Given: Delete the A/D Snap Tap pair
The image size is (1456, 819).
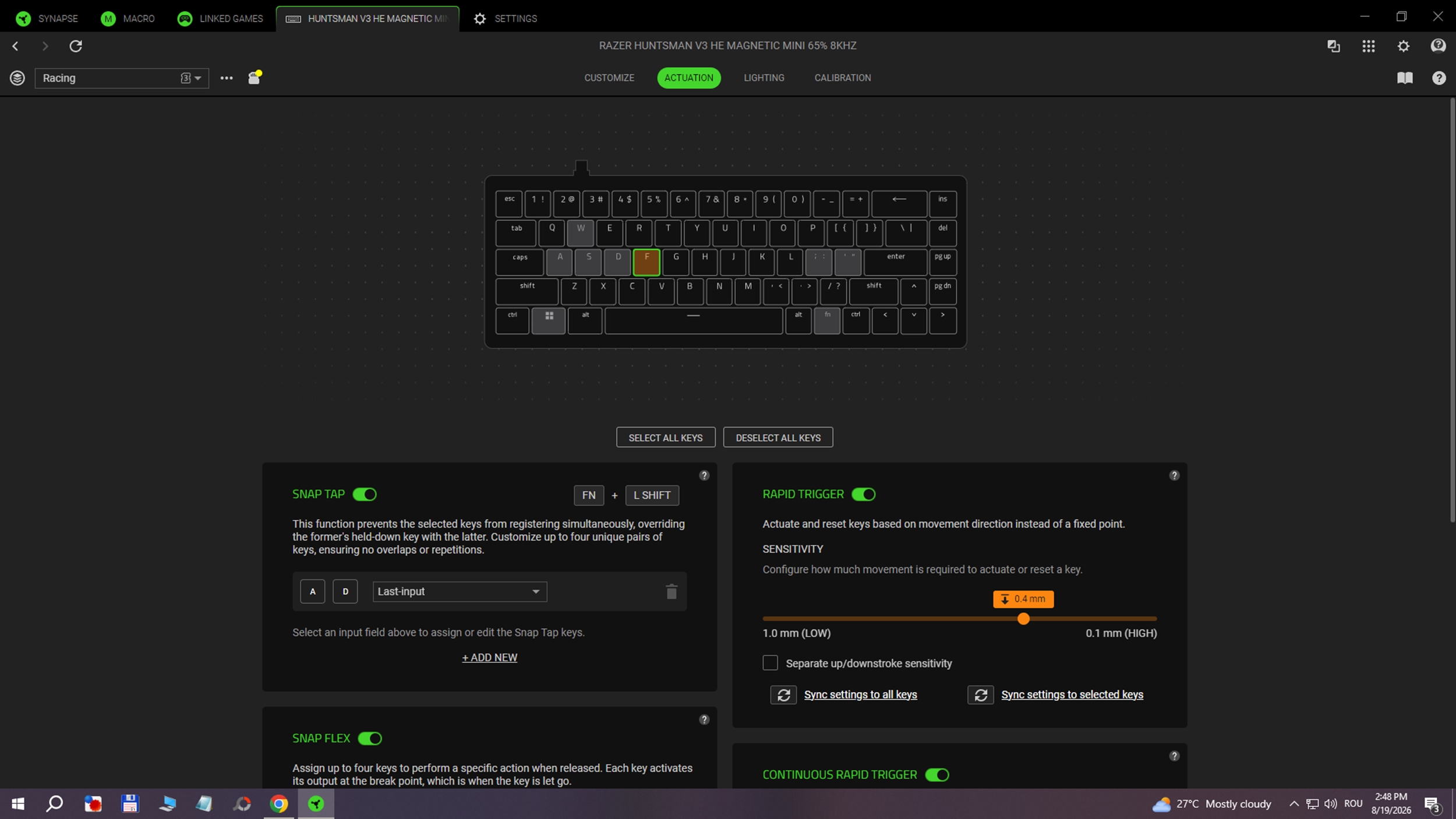Looking at the screenshot, I should [671, 591].
